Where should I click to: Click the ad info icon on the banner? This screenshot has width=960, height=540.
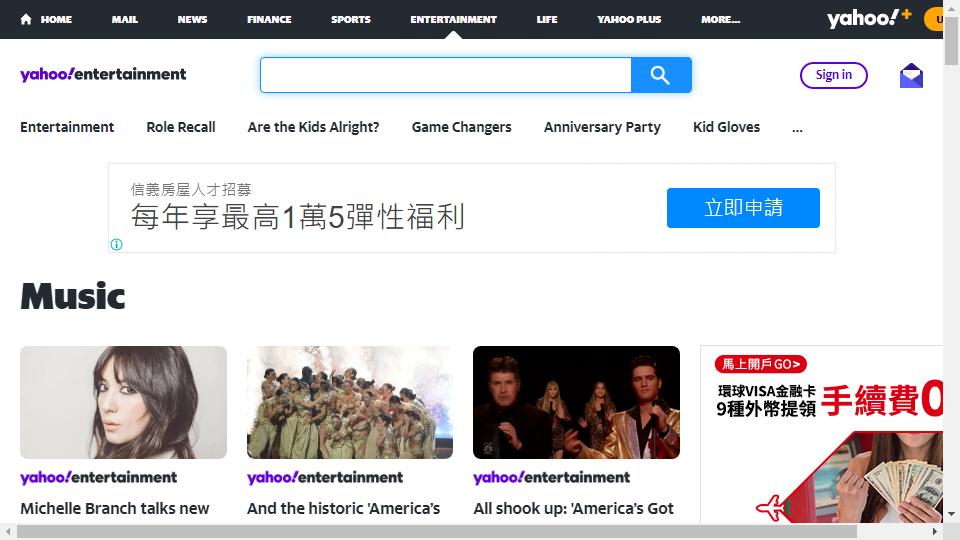116,244
